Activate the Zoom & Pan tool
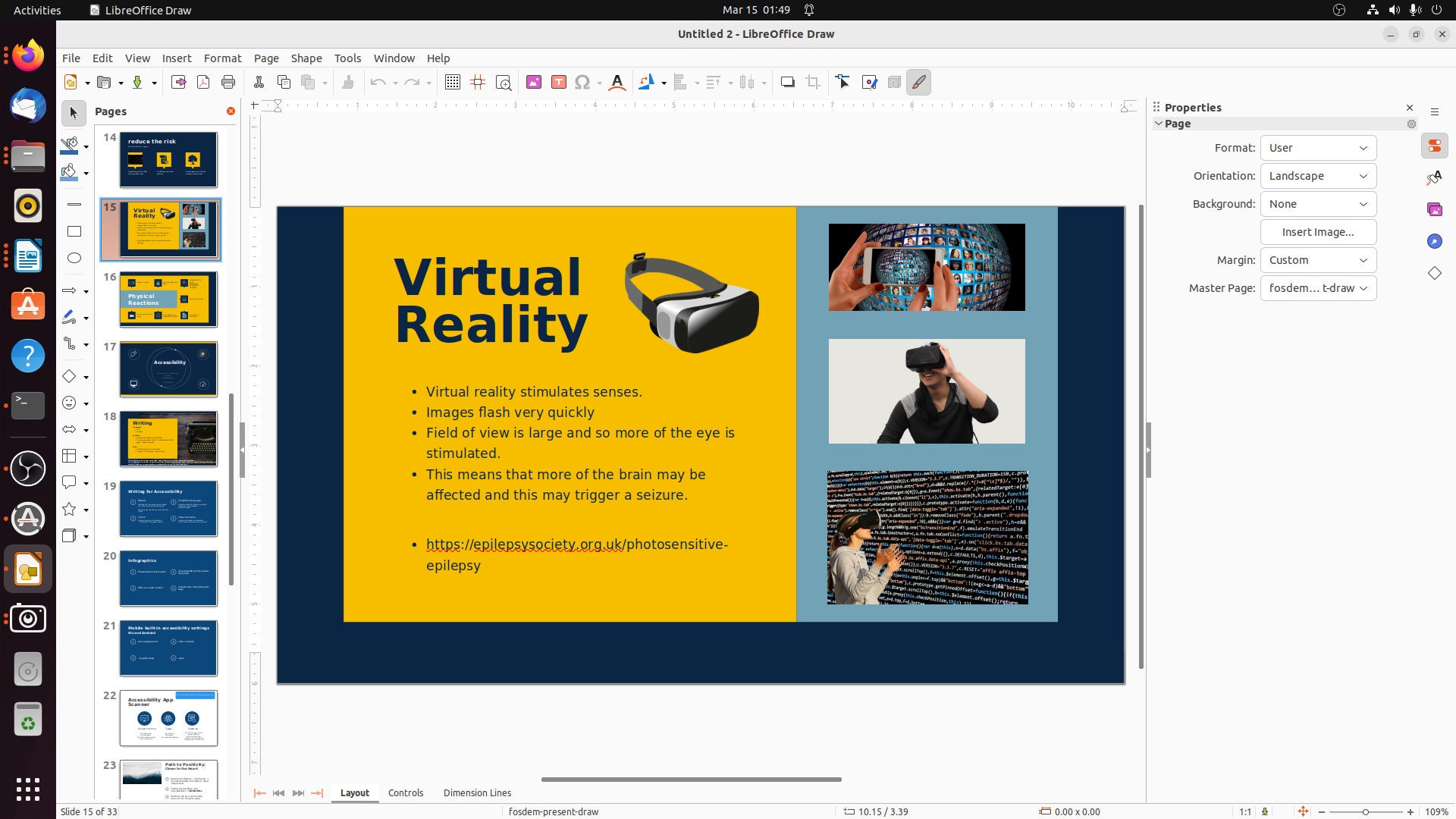This screenshot has height=819, width=1456. tap(504, 82)
